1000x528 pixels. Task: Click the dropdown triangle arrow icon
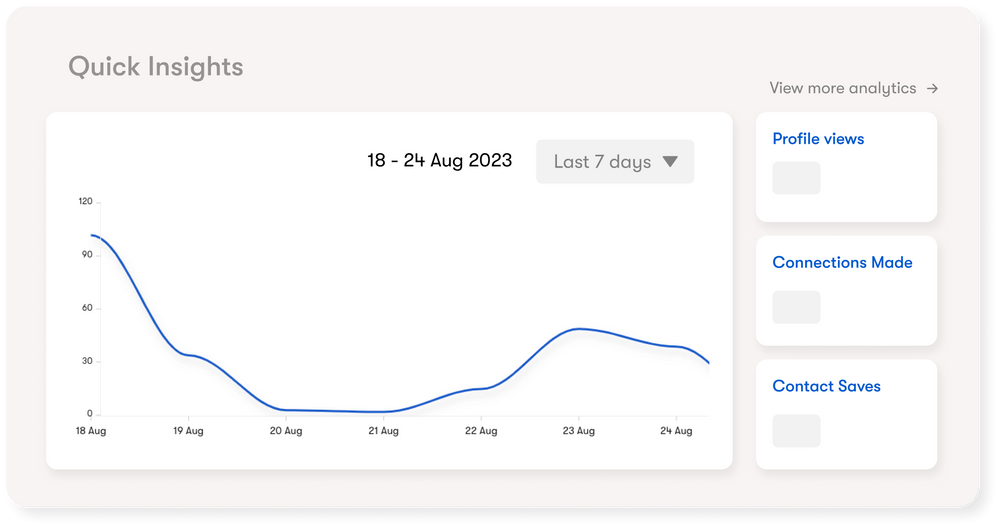point(670,161)
